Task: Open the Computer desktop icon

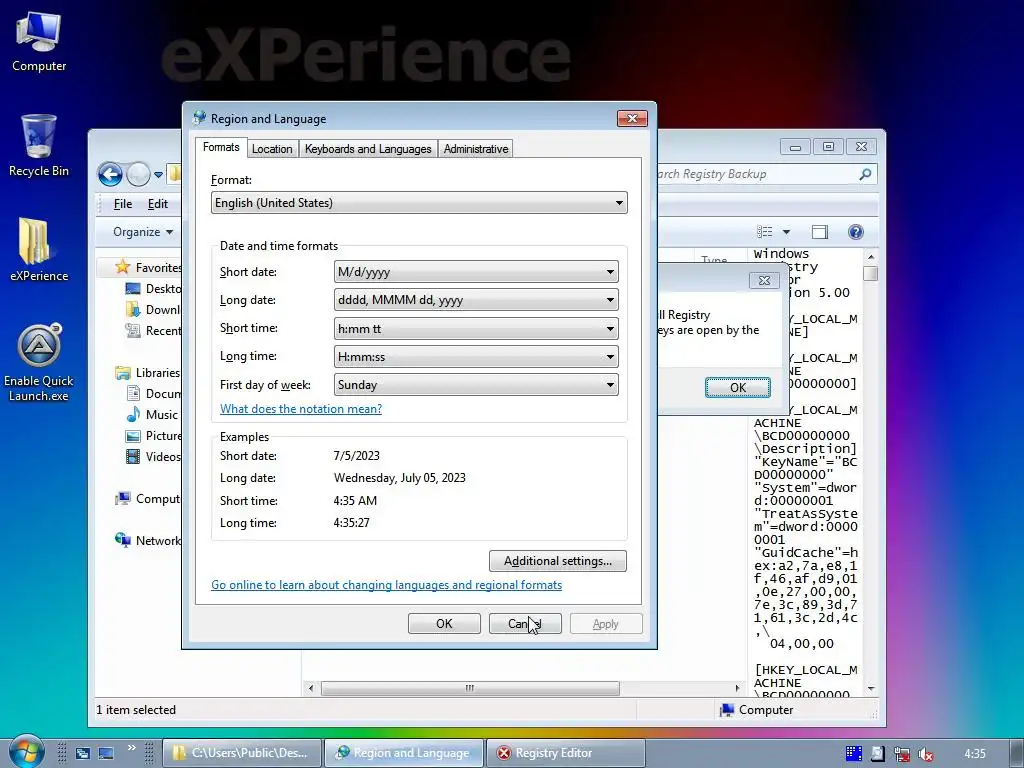Action: [x=39, y=42]
